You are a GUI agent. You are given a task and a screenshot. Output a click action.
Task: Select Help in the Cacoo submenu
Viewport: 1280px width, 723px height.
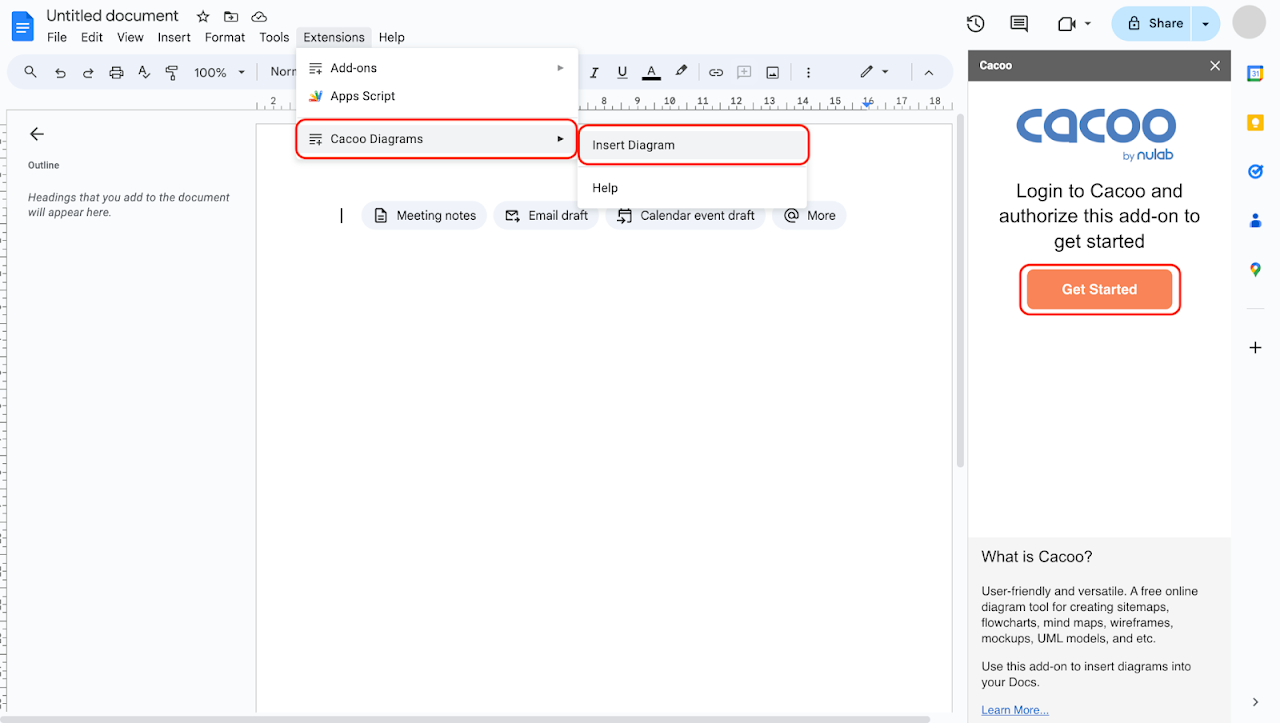click(693, 188)
